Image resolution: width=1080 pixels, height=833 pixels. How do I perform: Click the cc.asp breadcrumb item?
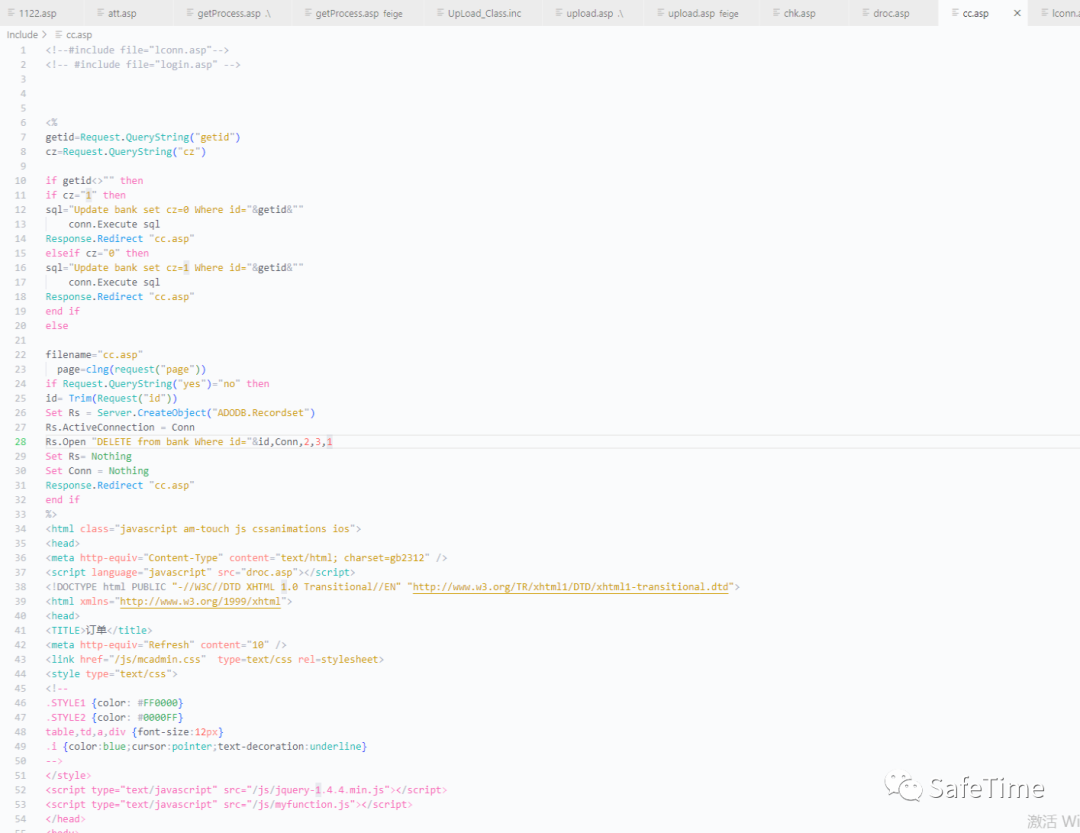coord(74,34)
